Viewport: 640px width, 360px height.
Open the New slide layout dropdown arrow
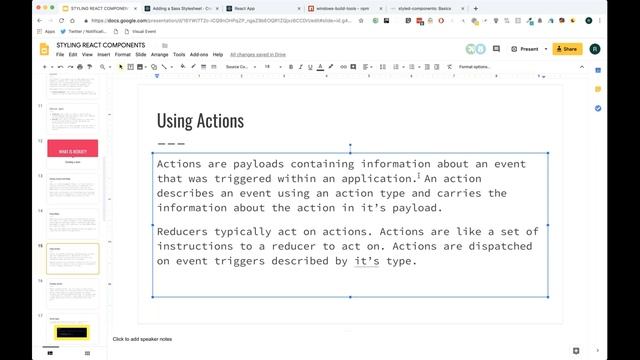(52, 67)
